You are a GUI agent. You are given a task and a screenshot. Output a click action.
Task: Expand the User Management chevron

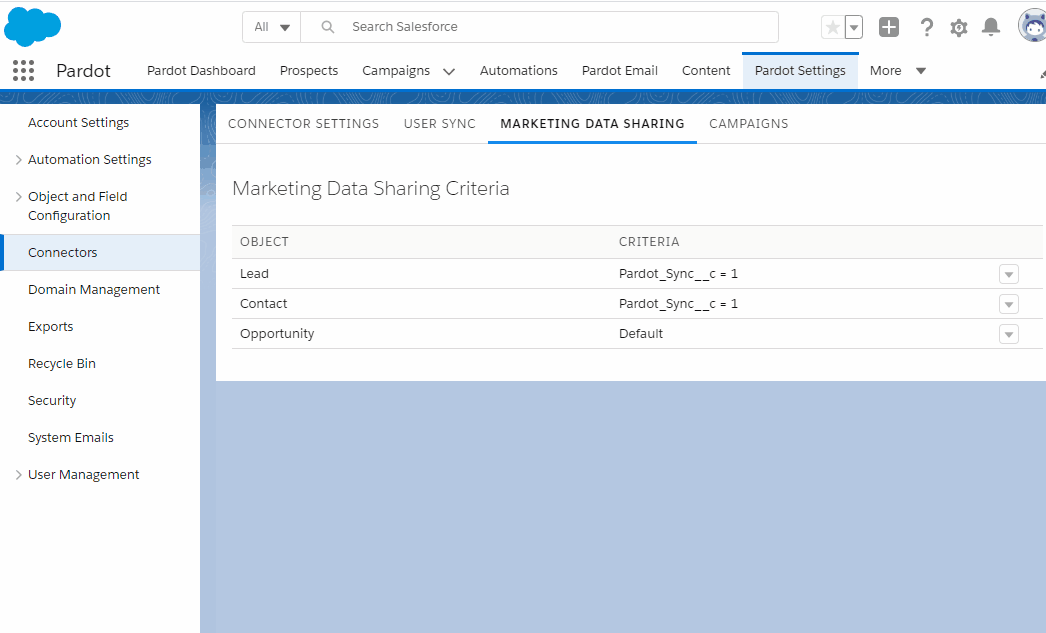(x=19, y=475)
